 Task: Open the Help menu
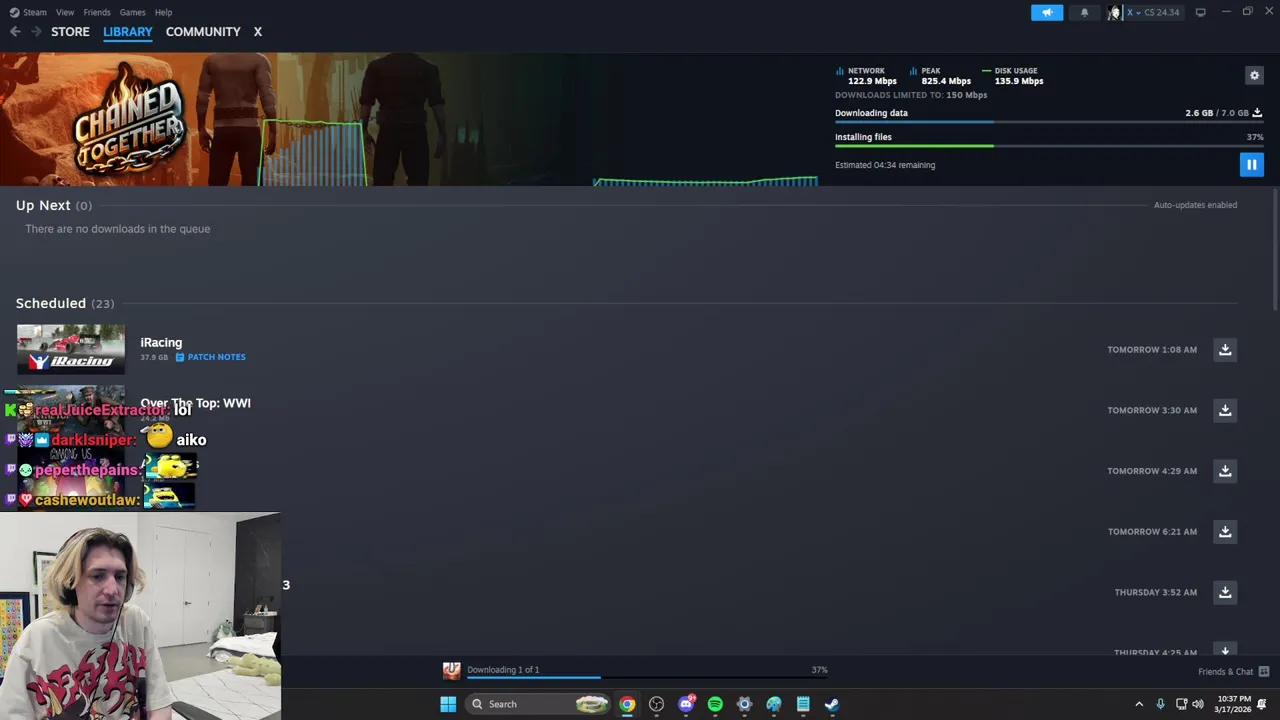click(x=163, y=12)
